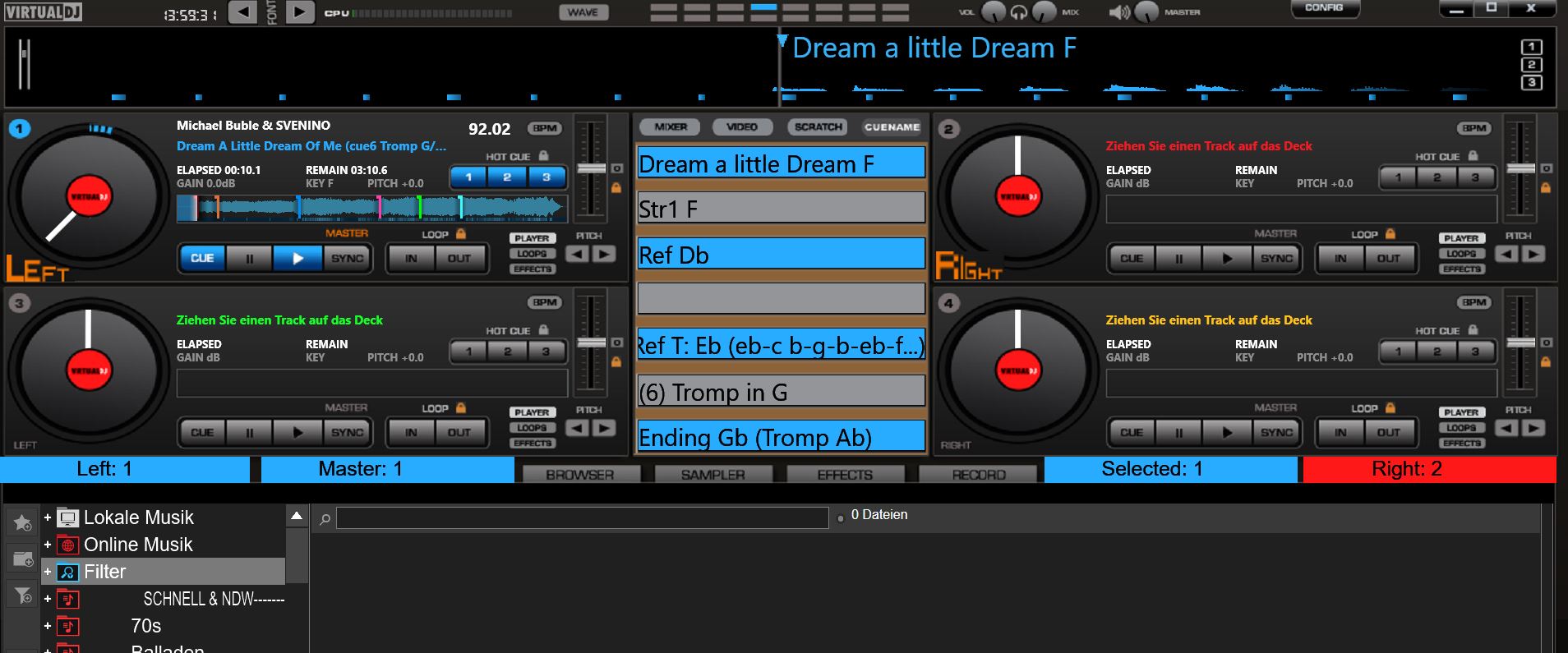Switch to the CUENAME panel
This screenshot has height=653, width=1568.
coord(892,127)
